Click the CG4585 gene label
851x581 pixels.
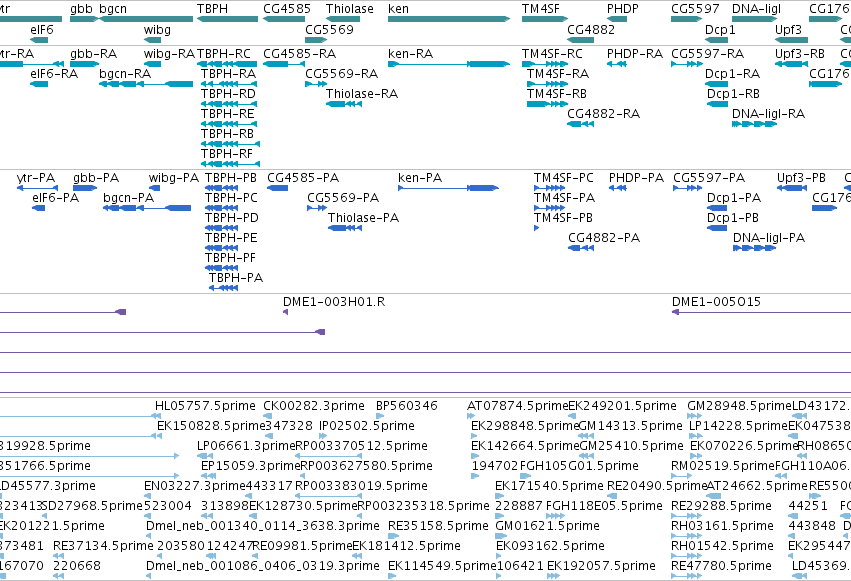[x=287, y=9]
